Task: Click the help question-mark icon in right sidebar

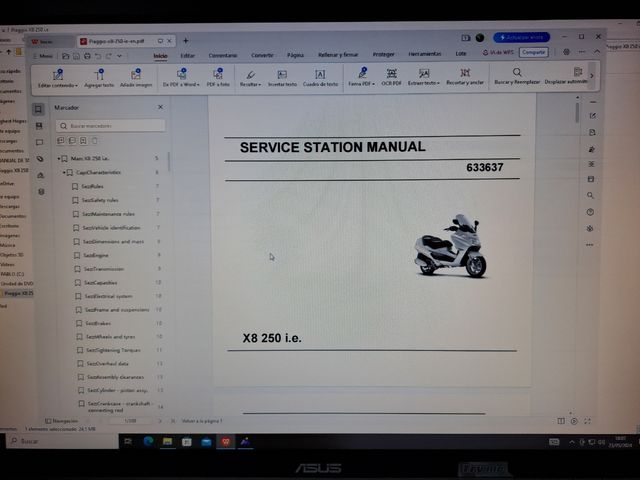Action: click(590, 212)
